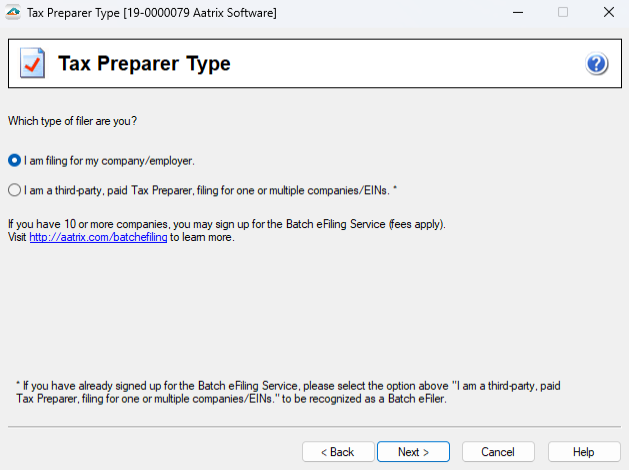Click the bold Tax Preparer Type heading

click(x=144, y=64)
